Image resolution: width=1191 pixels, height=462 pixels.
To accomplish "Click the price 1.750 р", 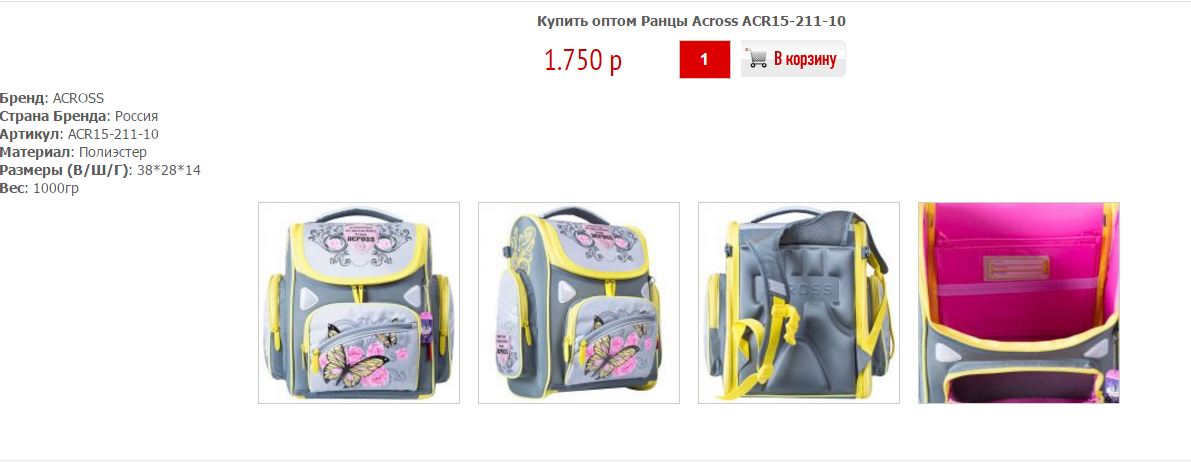I will click(583, 60).
